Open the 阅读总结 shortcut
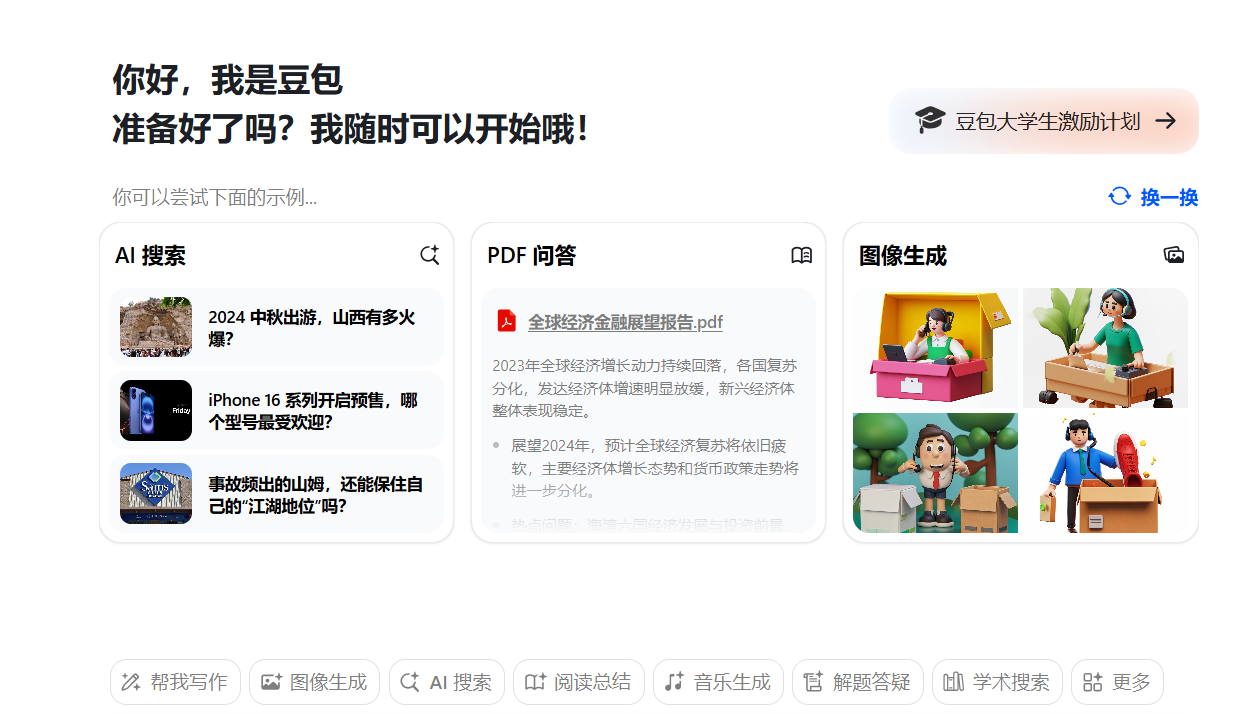The width and height of the screenshot is (1257, 714). pyautogui.click(x=578, y=682)
